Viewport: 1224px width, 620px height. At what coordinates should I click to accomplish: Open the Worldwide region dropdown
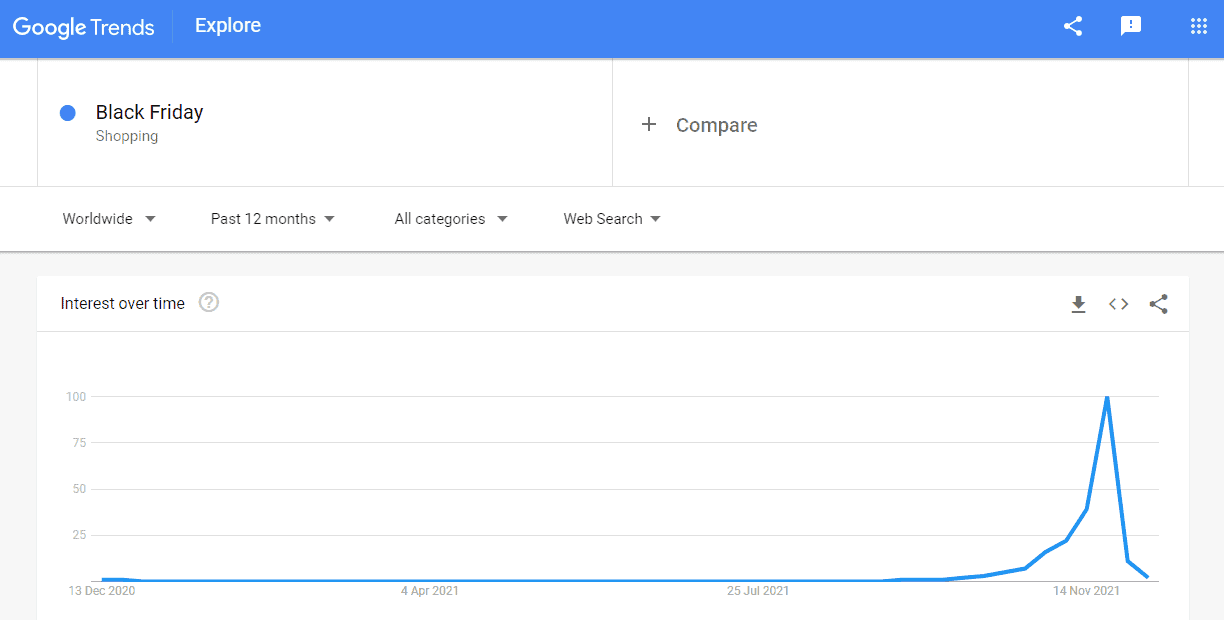point(109,219)
